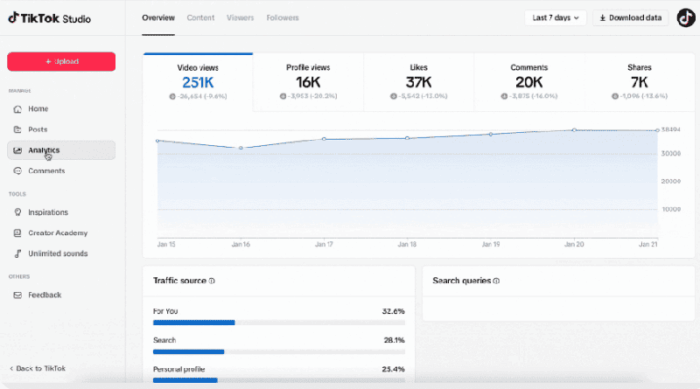Switch to the Followers tab
The image size is (700, 389).
(x=283, y=18)
